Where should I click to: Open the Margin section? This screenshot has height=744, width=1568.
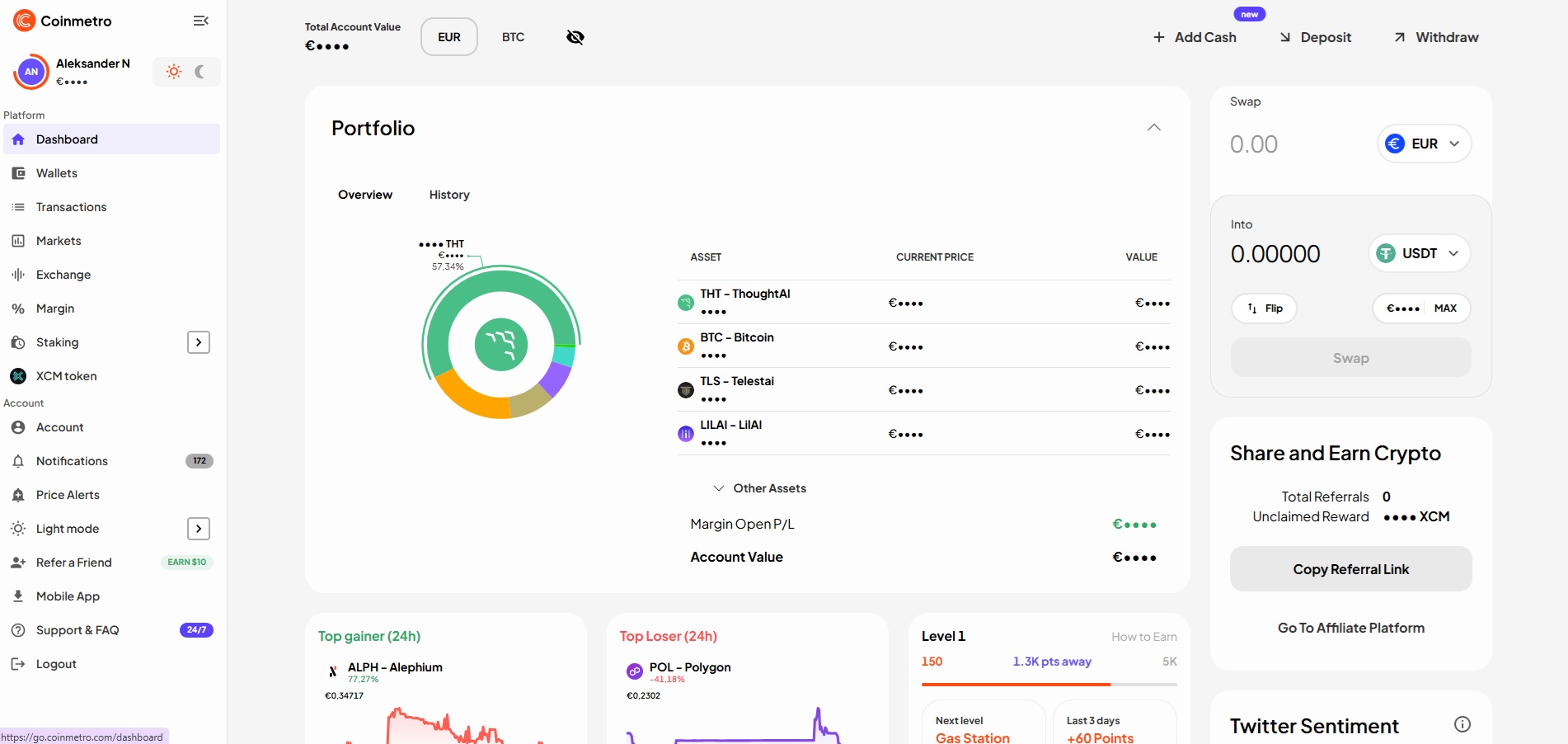click(x=111, y=308)
